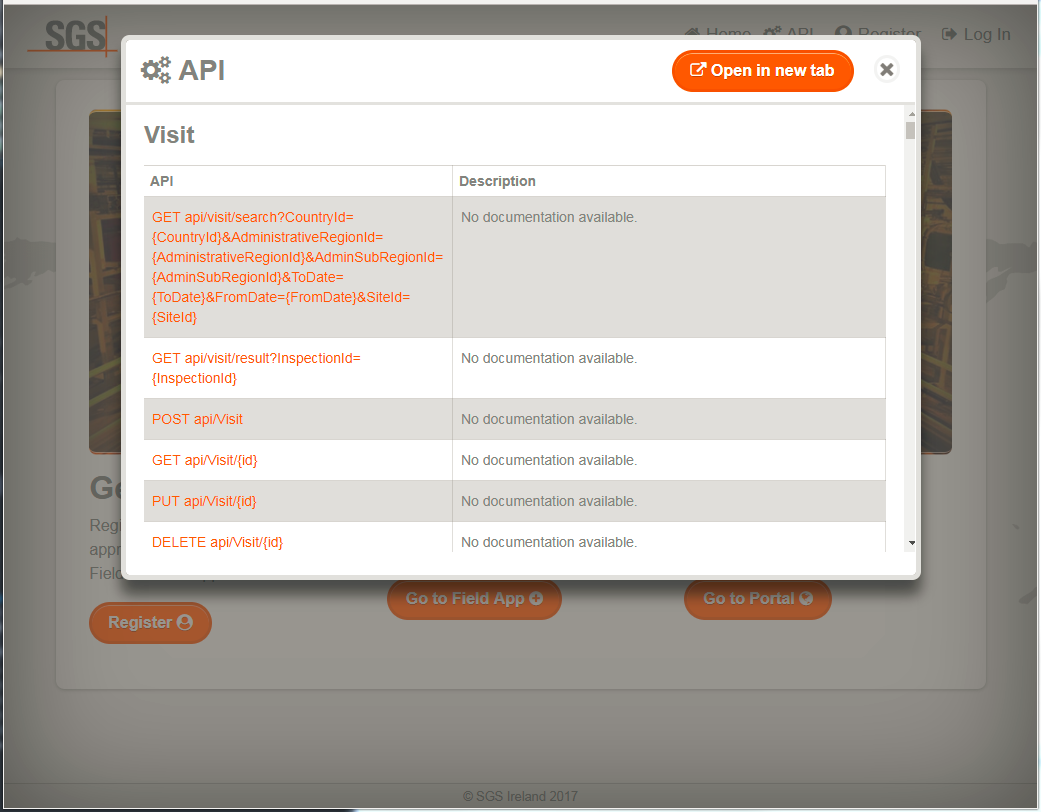Open the GET api/Visit/{id} link

pyautogui.click(x=204, y=460)
